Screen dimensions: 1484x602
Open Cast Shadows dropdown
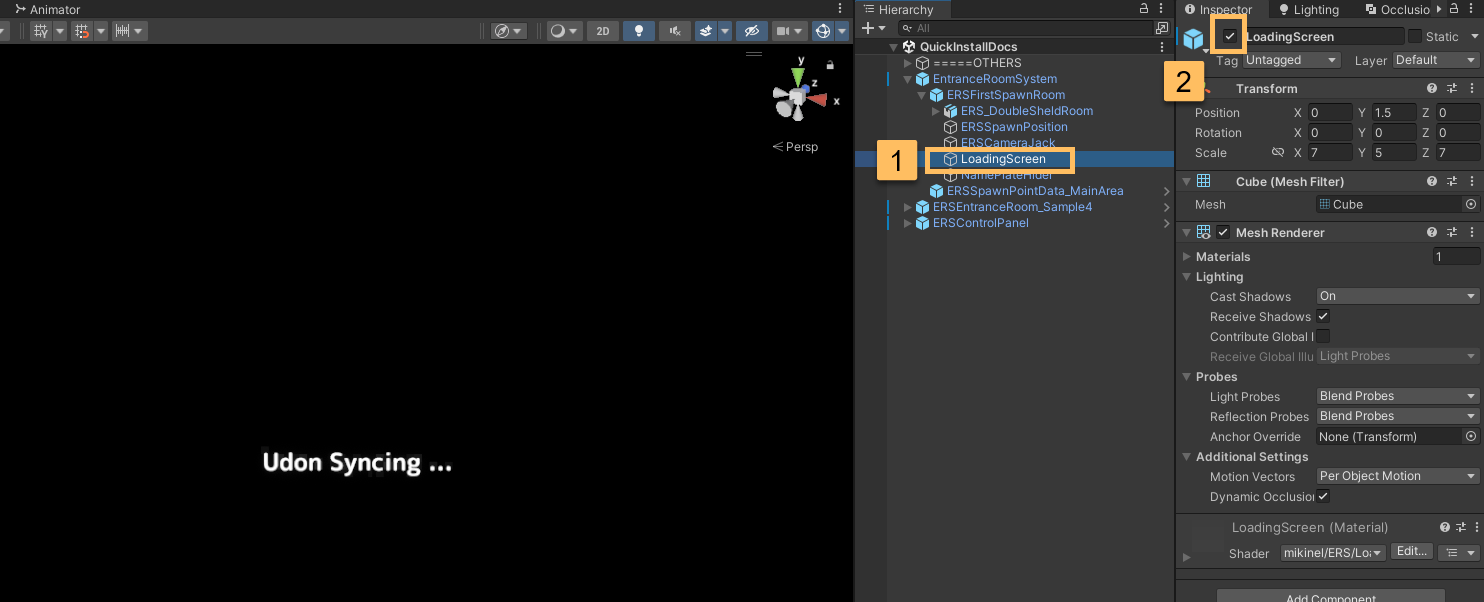pos(1397,296)
